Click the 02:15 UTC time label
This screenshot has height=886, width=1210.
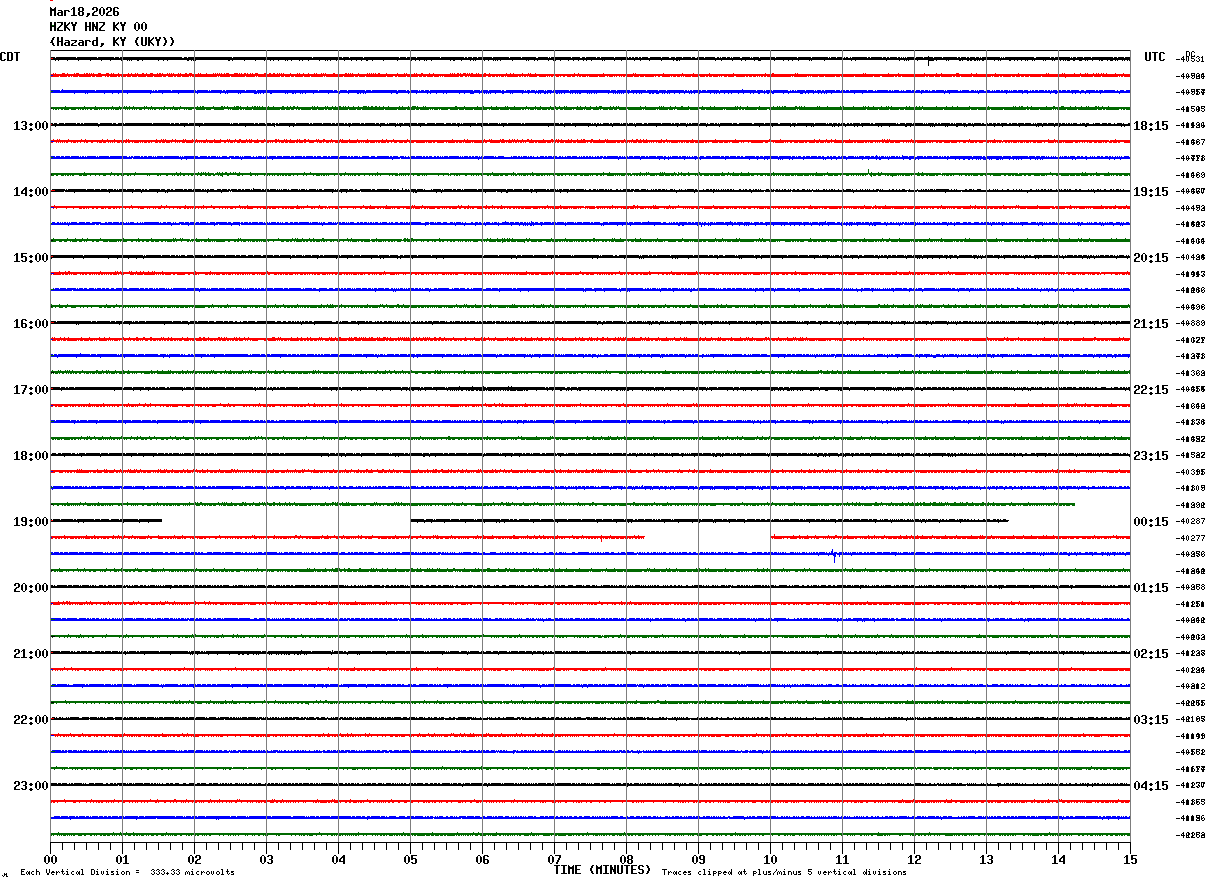(1151, 654)
